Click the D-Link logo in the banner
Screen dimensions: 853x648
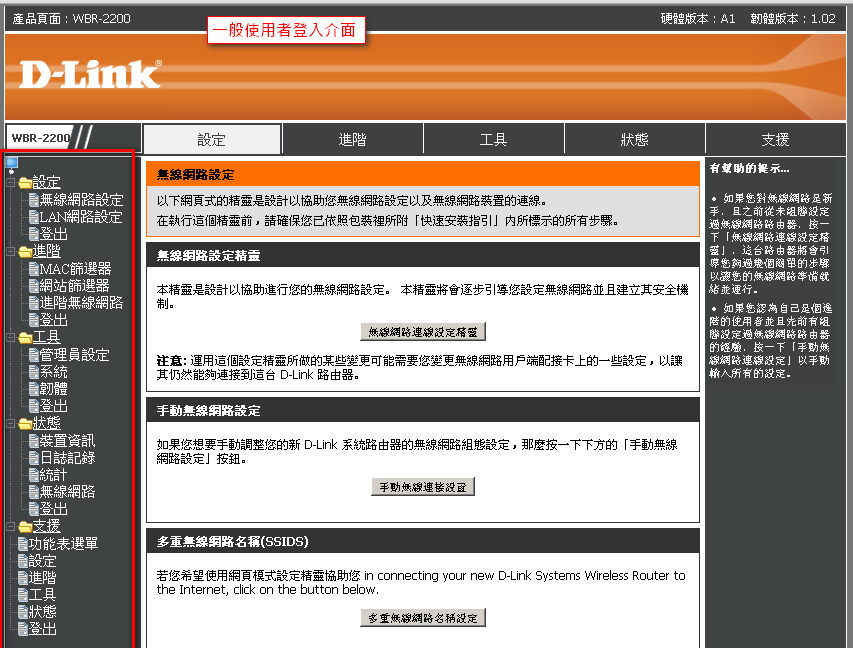pyautogui.click(x=90, y=74)
